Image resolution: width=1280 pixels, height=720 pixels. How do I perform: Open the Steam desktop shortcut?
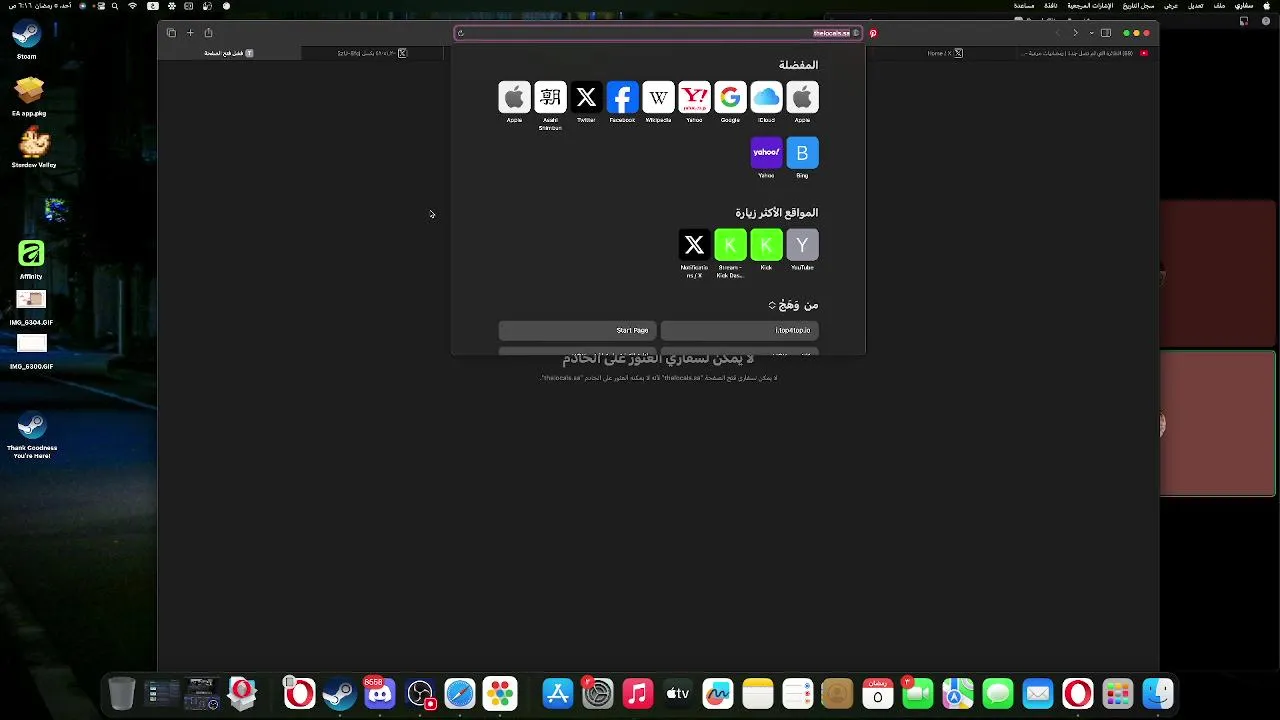coord(27,35)
